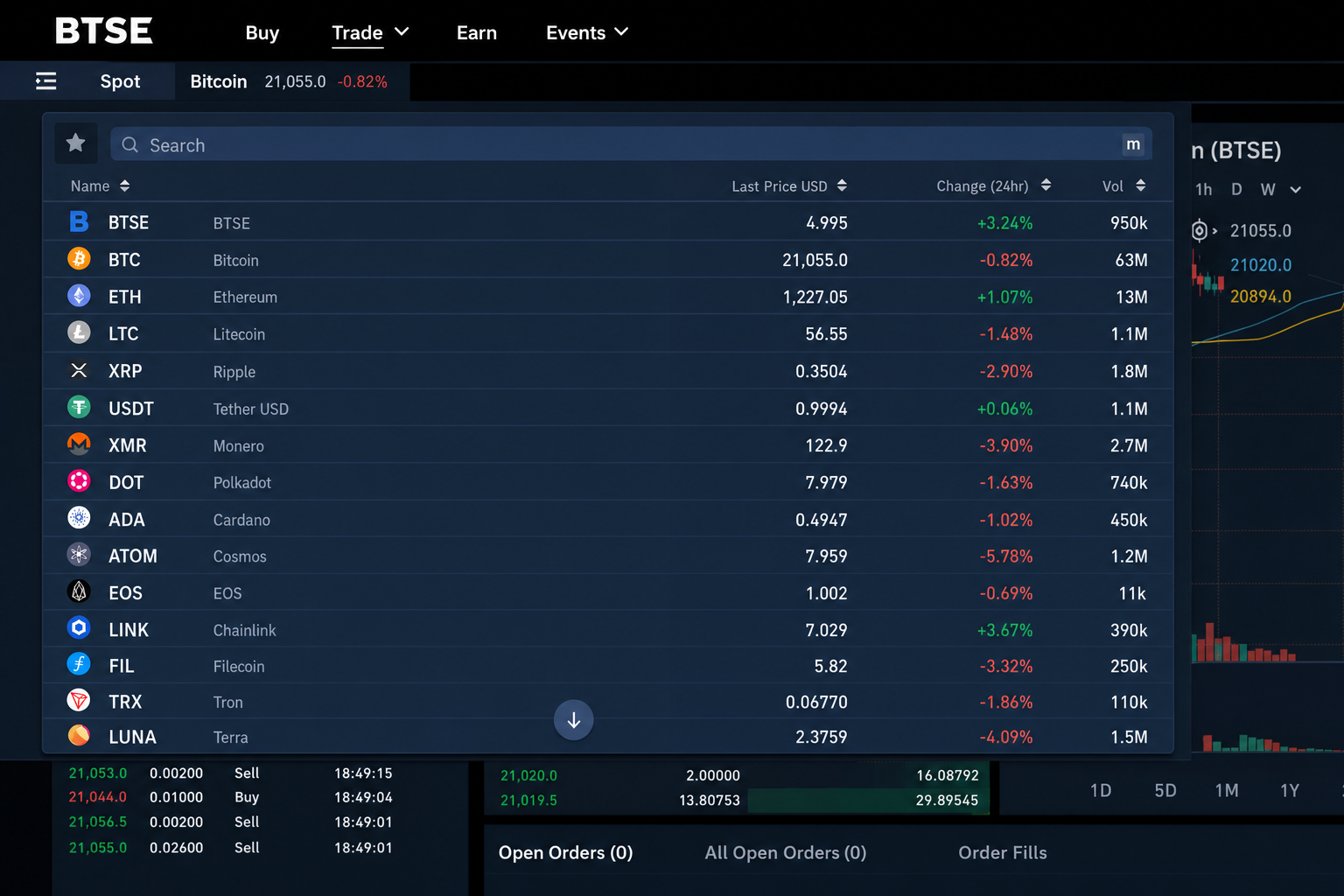Open the Earn menu item
Viewport: 1344px width, 896px height.
(477, 32)
